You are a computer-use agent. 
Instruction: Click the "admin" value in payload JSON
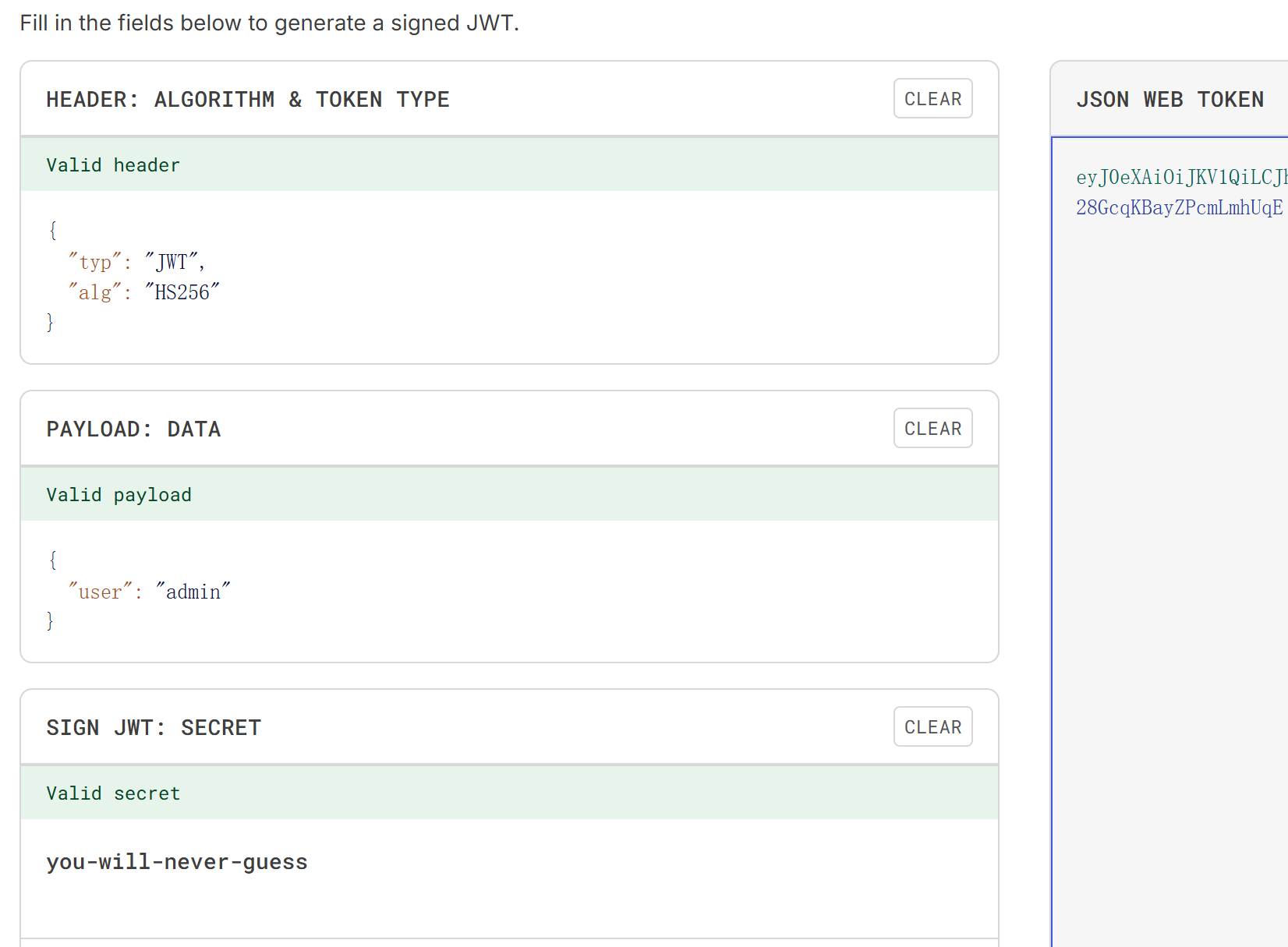pos(193,592)
